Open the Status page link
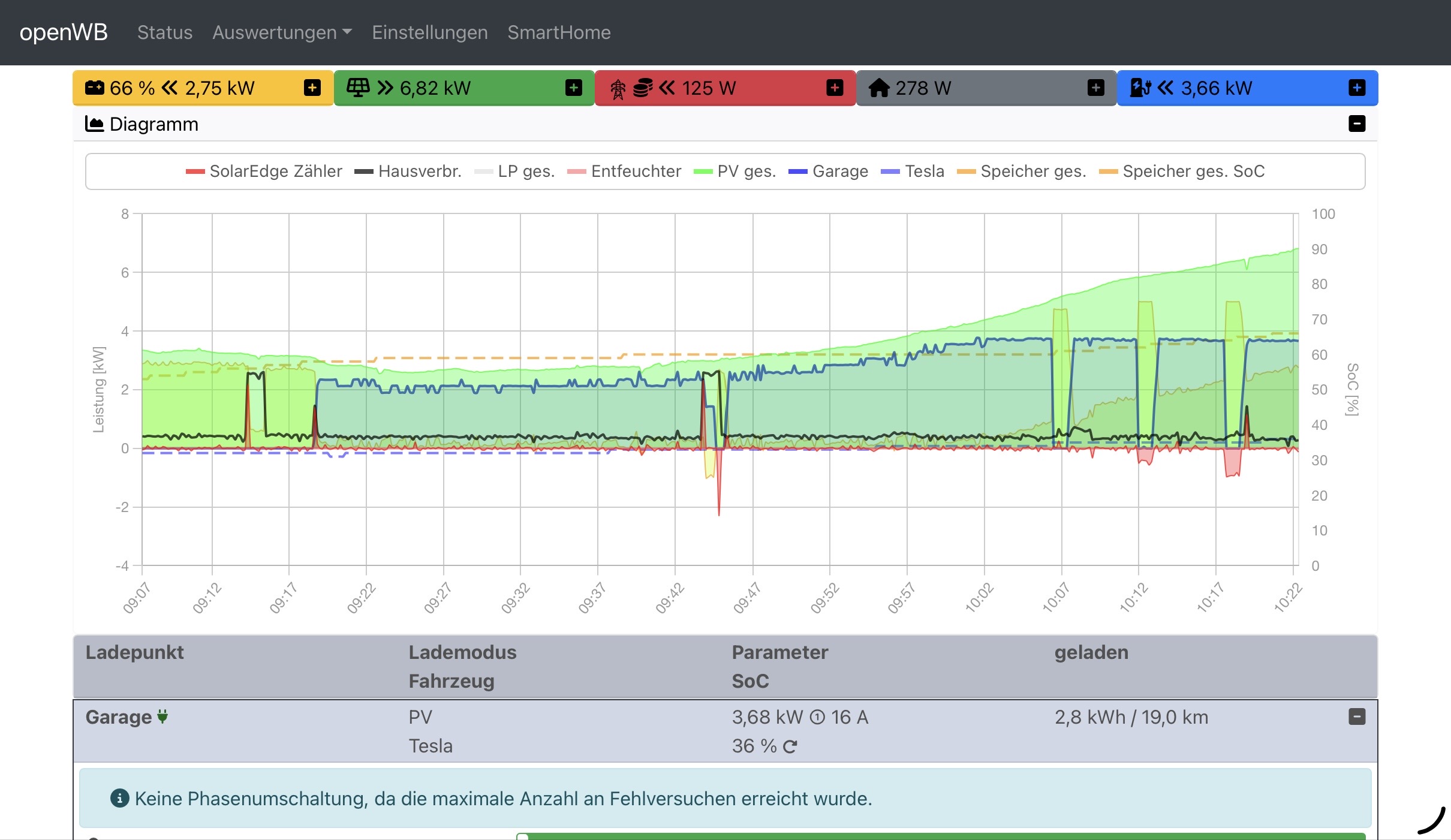Viewport: 1451px width, 840px height. point(165,32)
